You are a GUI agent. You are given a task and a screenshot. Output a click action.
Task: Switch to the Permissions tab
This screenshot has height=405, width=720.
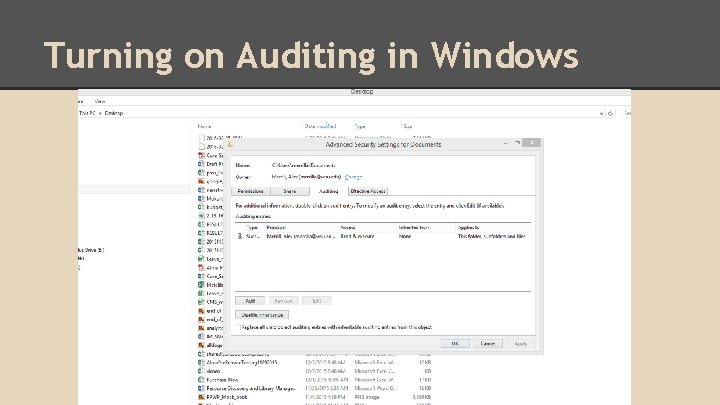[x=251, y=191]
